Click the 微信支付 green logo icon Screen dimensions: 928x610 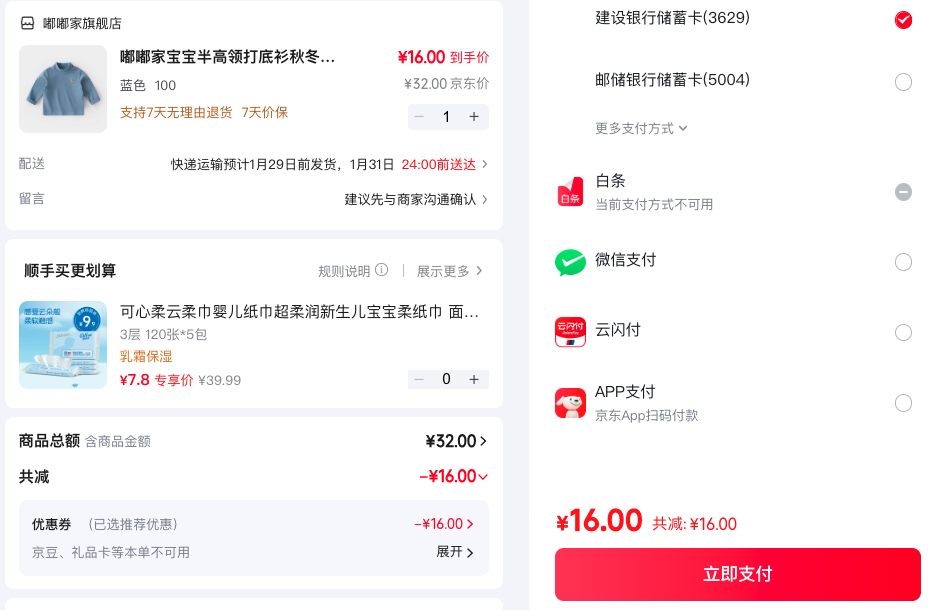pyautogui.click(x=570, y=262)
